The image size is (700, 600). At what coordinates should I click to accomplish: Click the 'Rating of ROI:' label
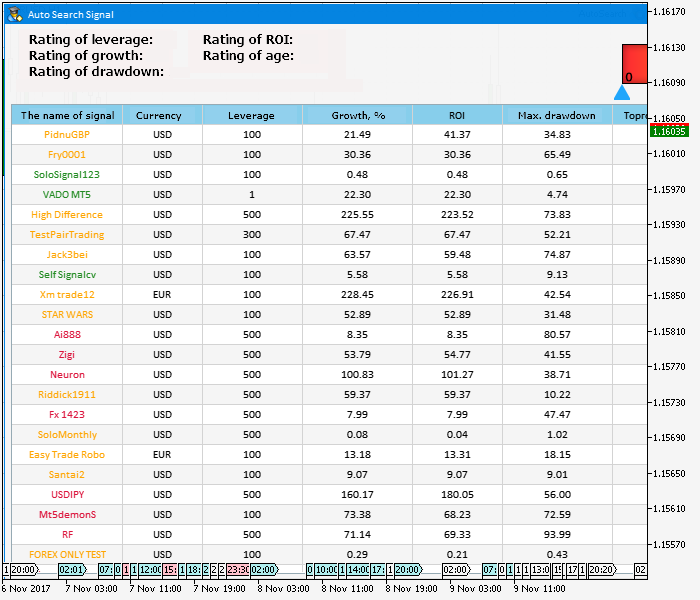tap(248, 40)
